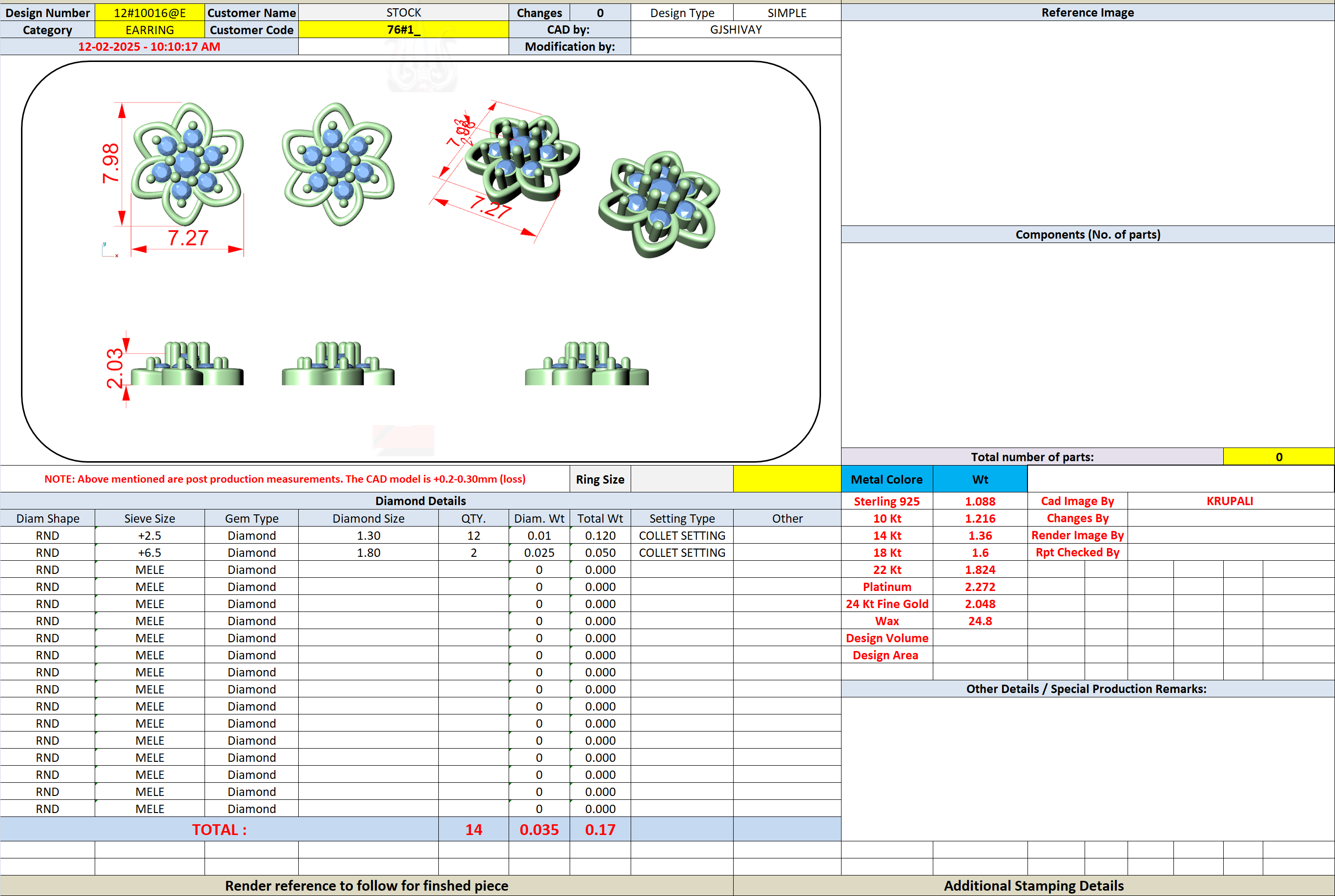Click the rightmost perspective flower render
This screenshot has width=1335, height=896.
[659, 204]
